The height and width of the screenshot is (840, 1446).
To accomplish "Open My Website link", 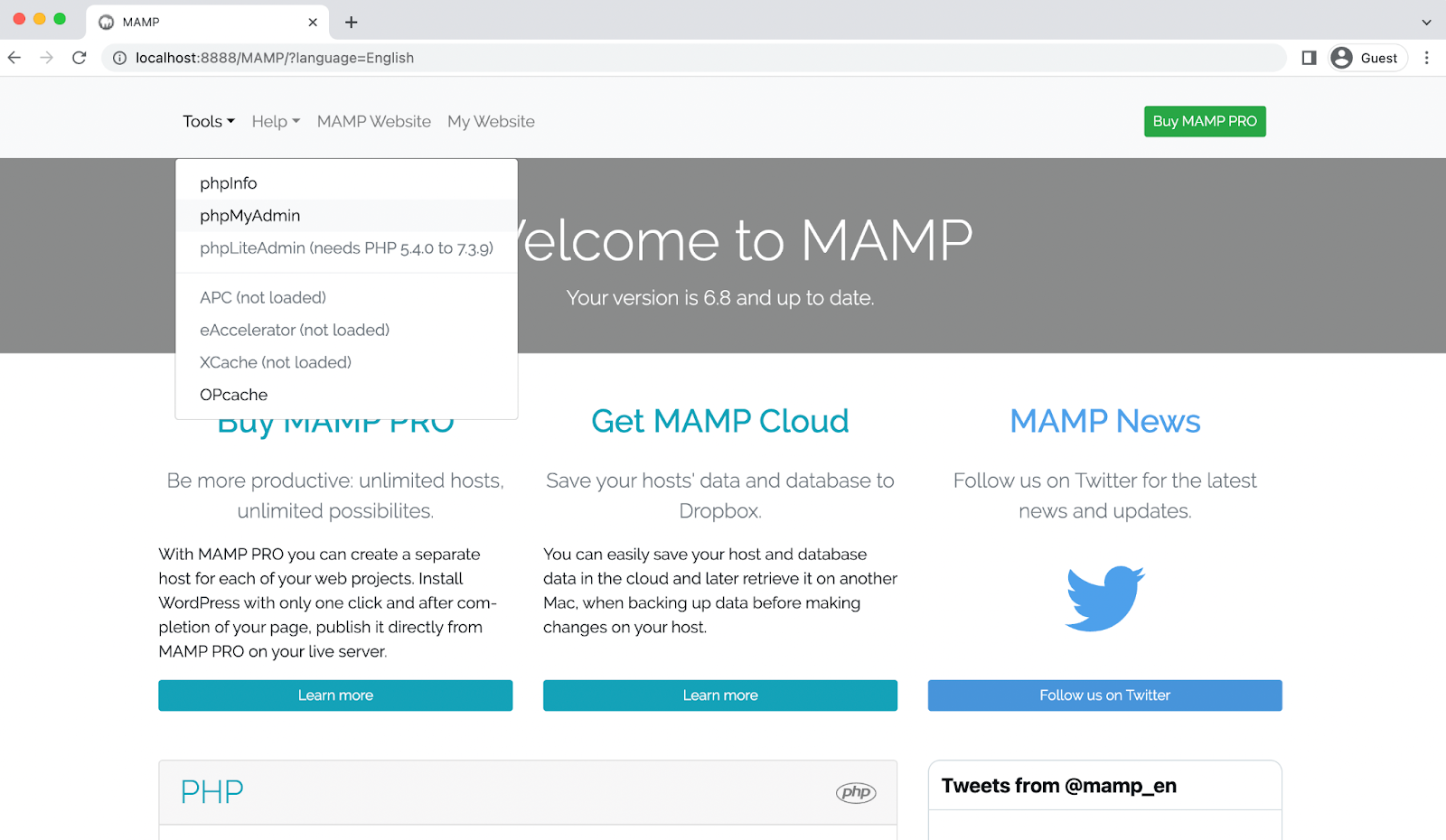I will [x=491, y=121].
